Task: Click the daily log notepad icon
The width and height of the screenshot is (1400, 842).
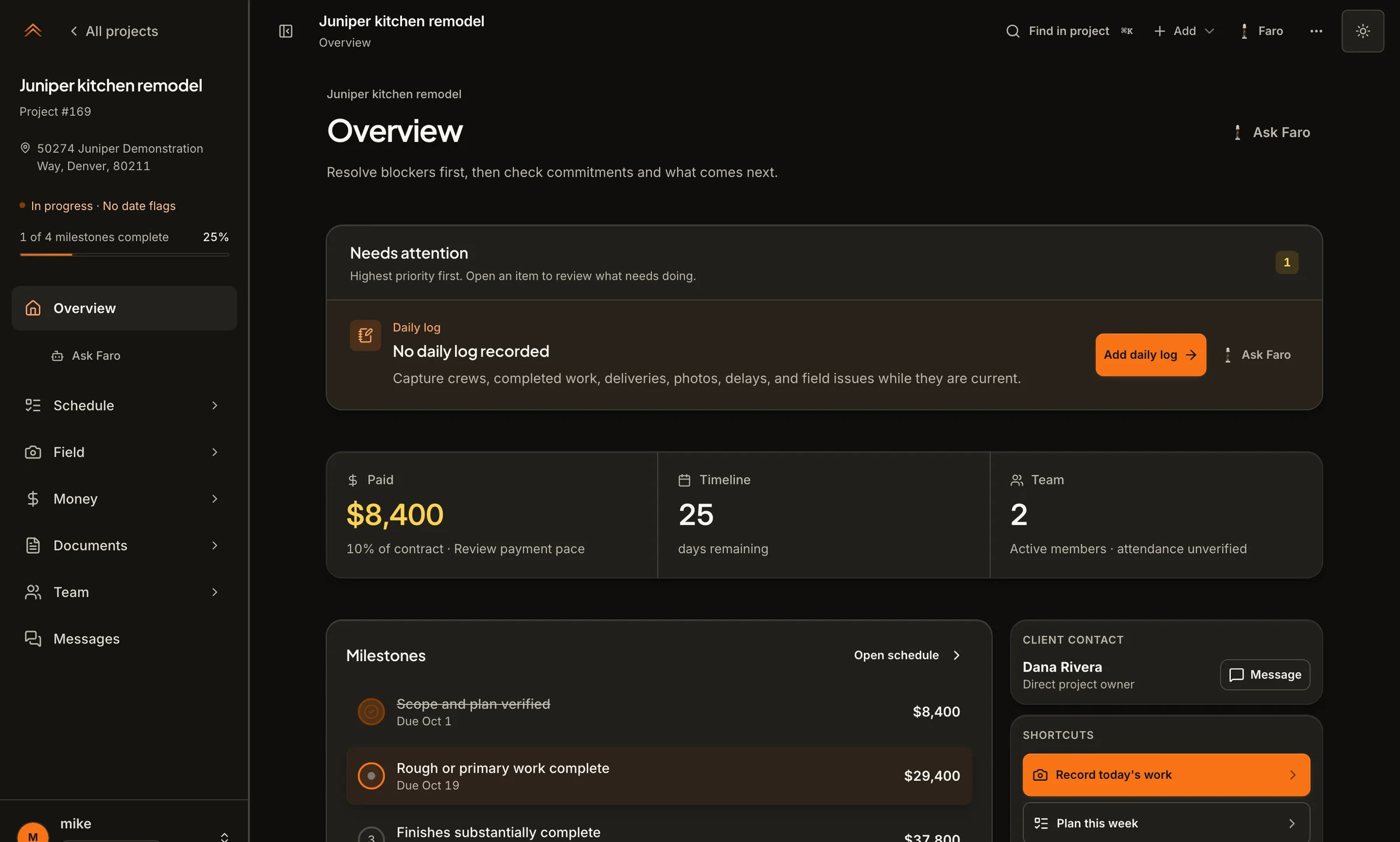Action: coord(365,335)
